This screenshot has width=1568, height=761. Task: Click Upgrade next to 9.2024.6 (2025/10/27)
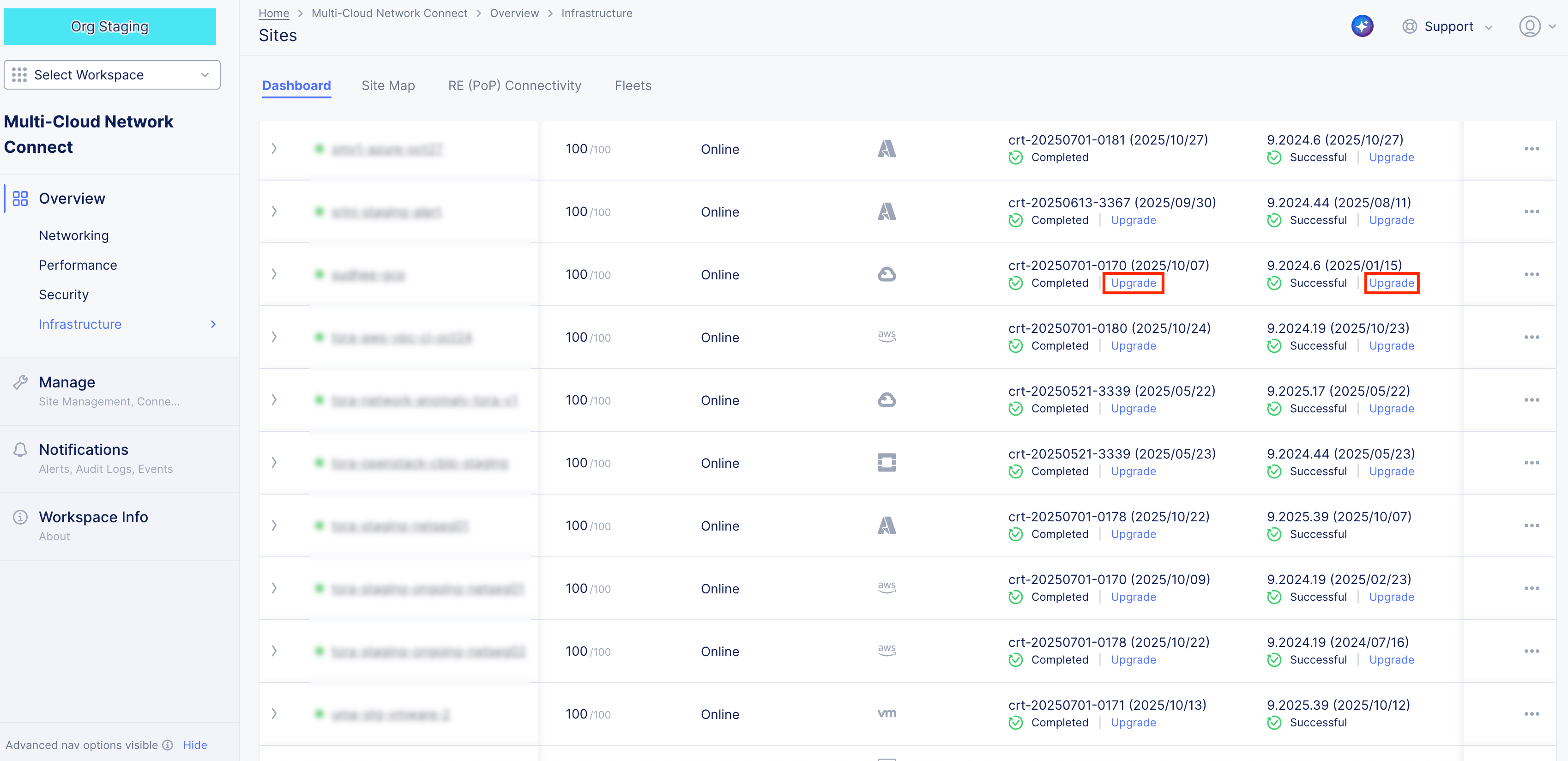(1391, 157)
